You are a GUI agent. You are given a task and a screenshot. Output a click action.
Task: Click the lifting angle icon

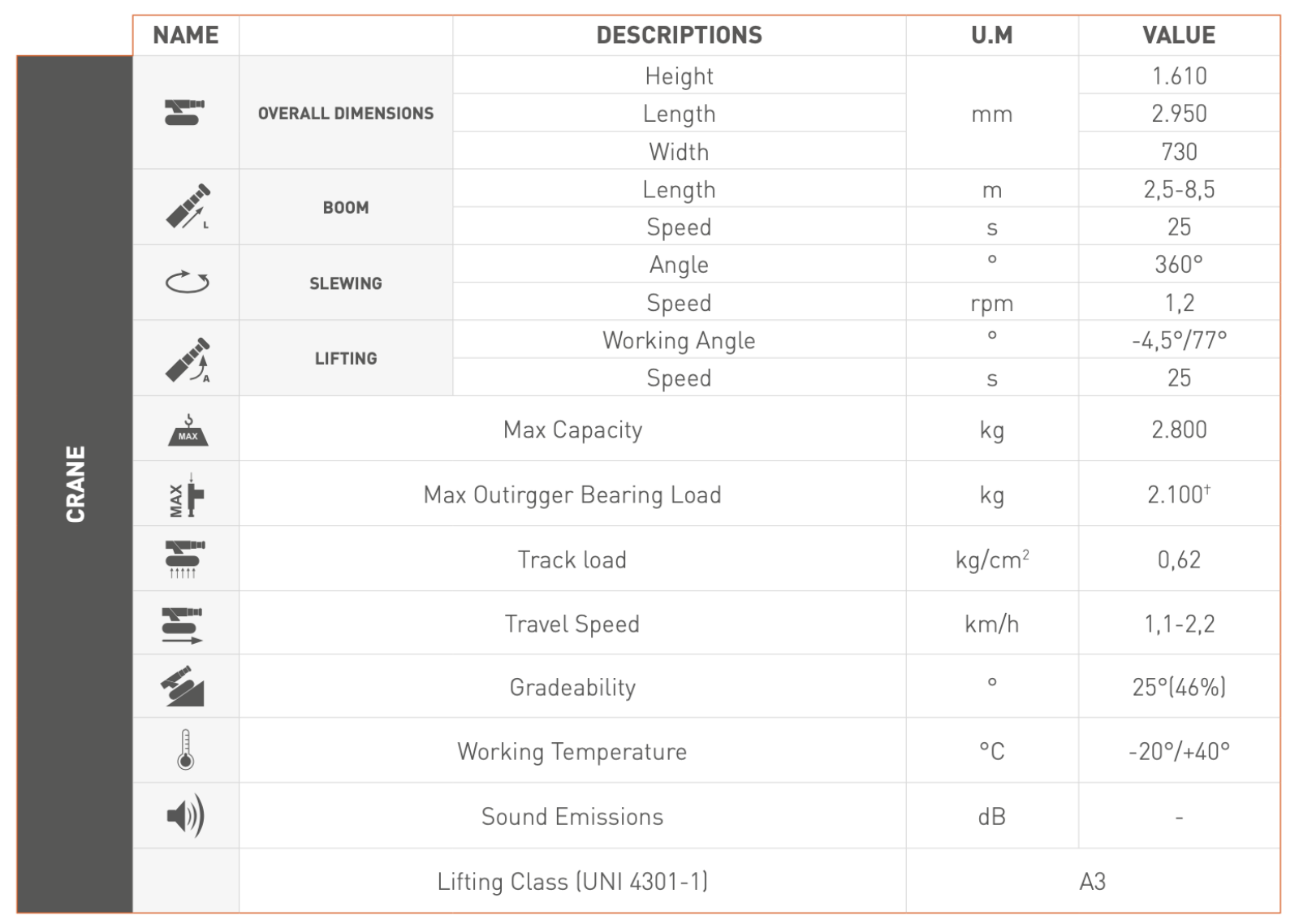(187, 359)
